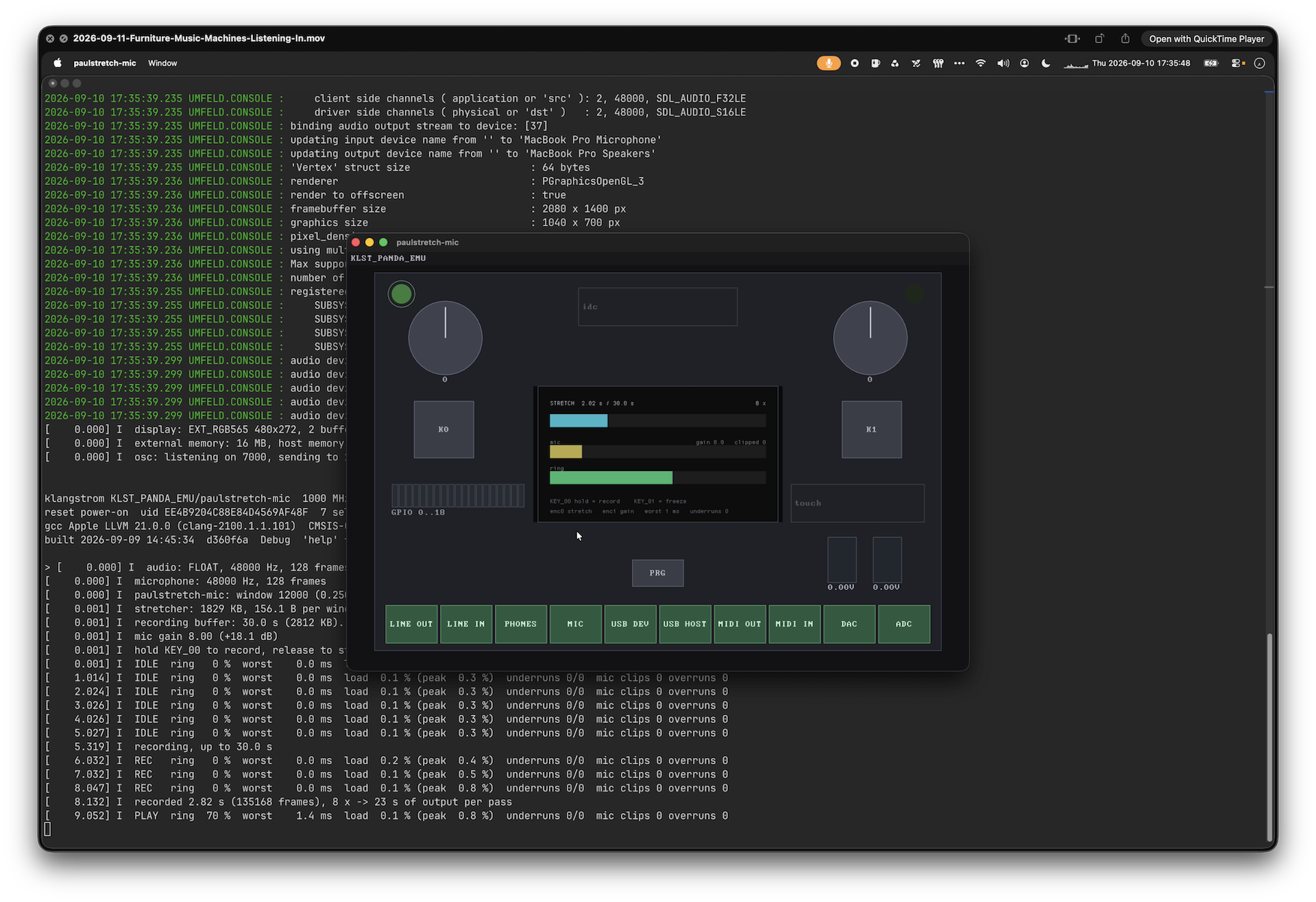Open the three-dots overflow menu bar icon

959,63
